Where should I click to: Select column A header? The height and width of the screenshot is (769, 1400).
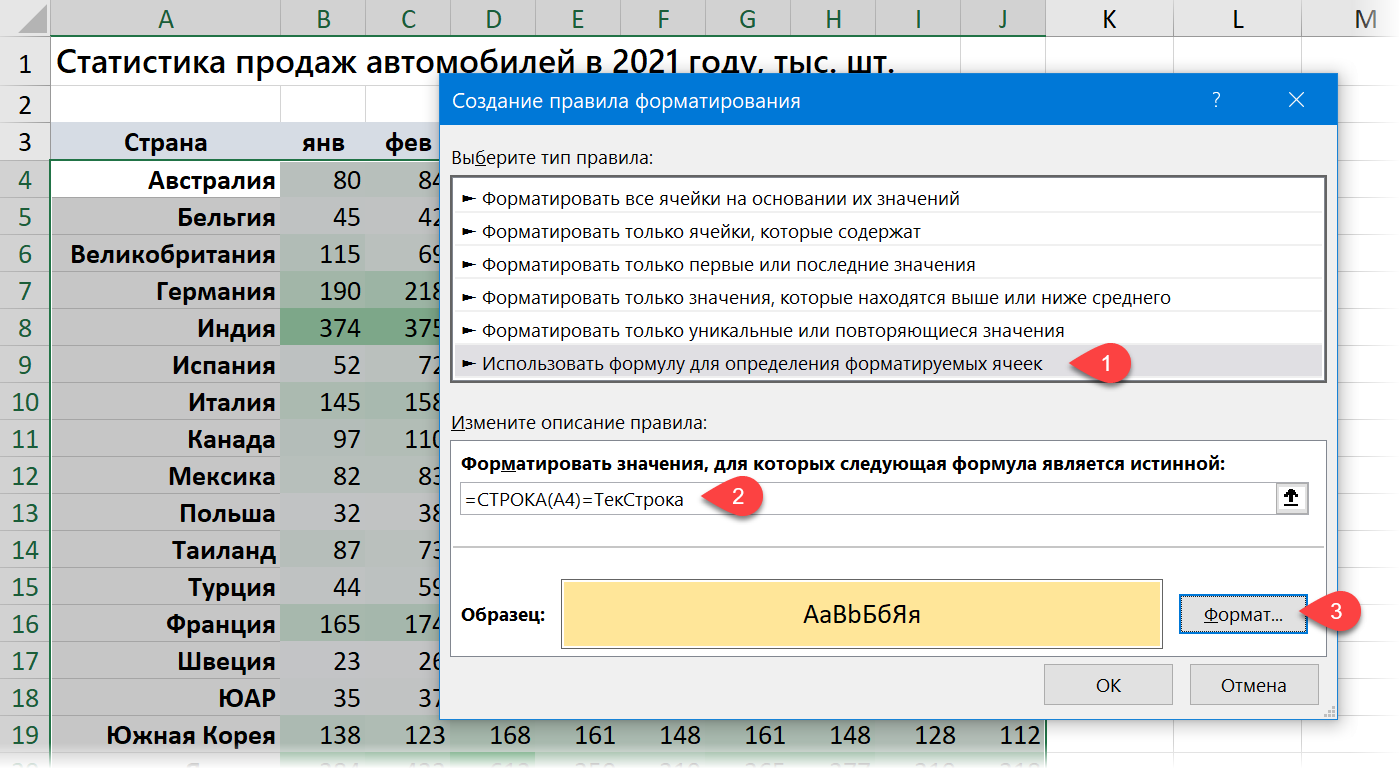pos(165,18)
